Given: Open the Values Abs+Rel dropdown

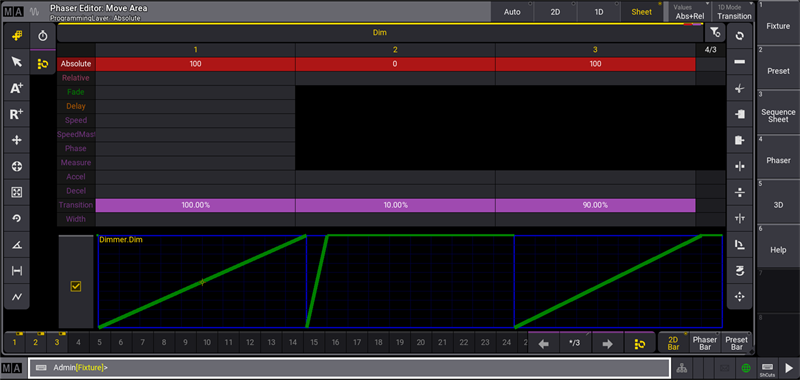Looking at the screenshot, I should 690,12.
